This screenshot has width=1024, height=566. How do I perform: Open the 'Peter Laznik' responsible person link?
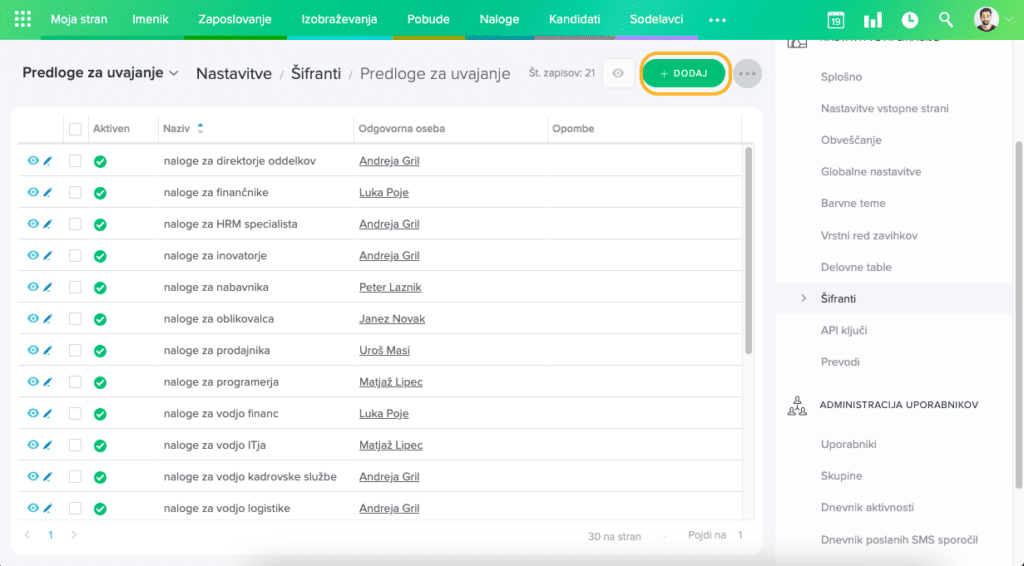[390, 287]
